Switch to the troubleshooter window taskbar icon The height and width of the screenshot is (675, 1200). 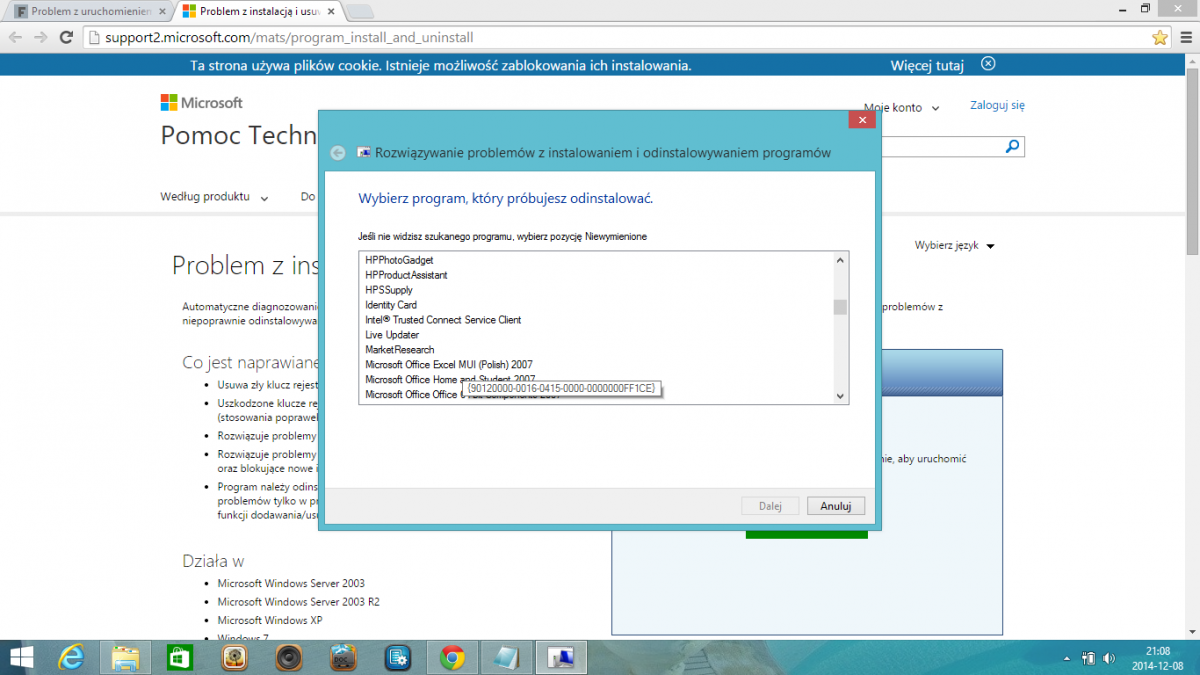click(x=561, y=657)
